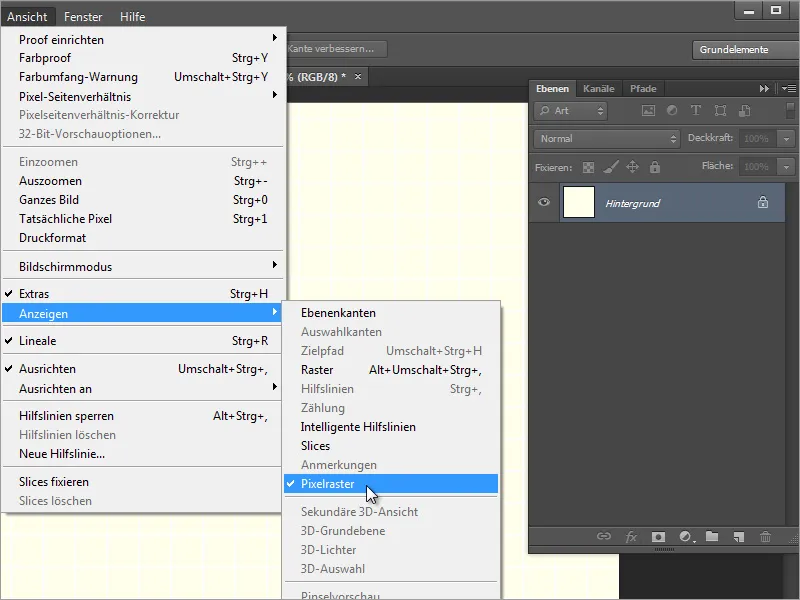Choose Auszoomen menu item

click(143, 181)
